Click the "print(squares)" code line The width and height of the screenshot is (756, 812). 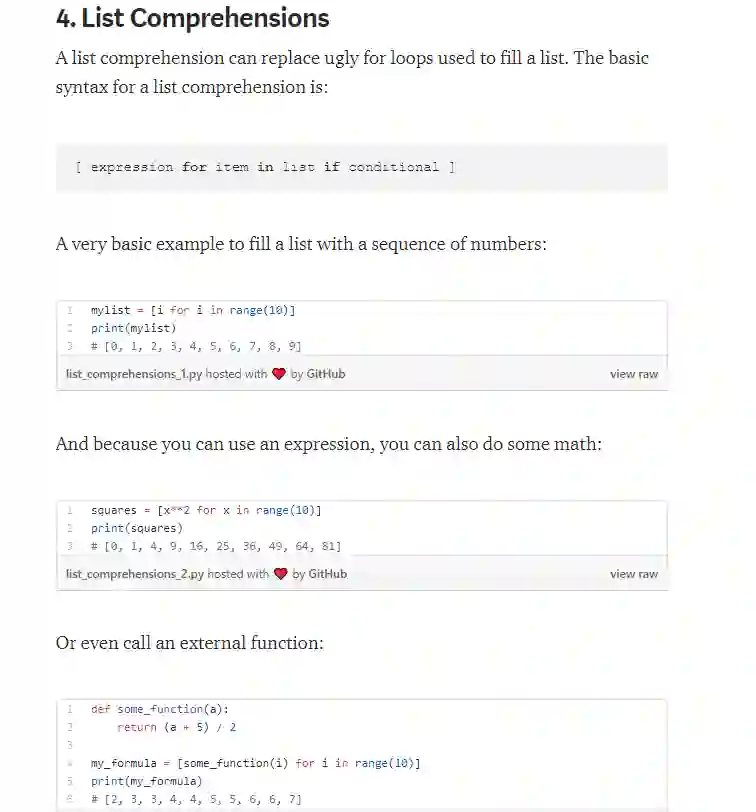(x=137, y=528)
